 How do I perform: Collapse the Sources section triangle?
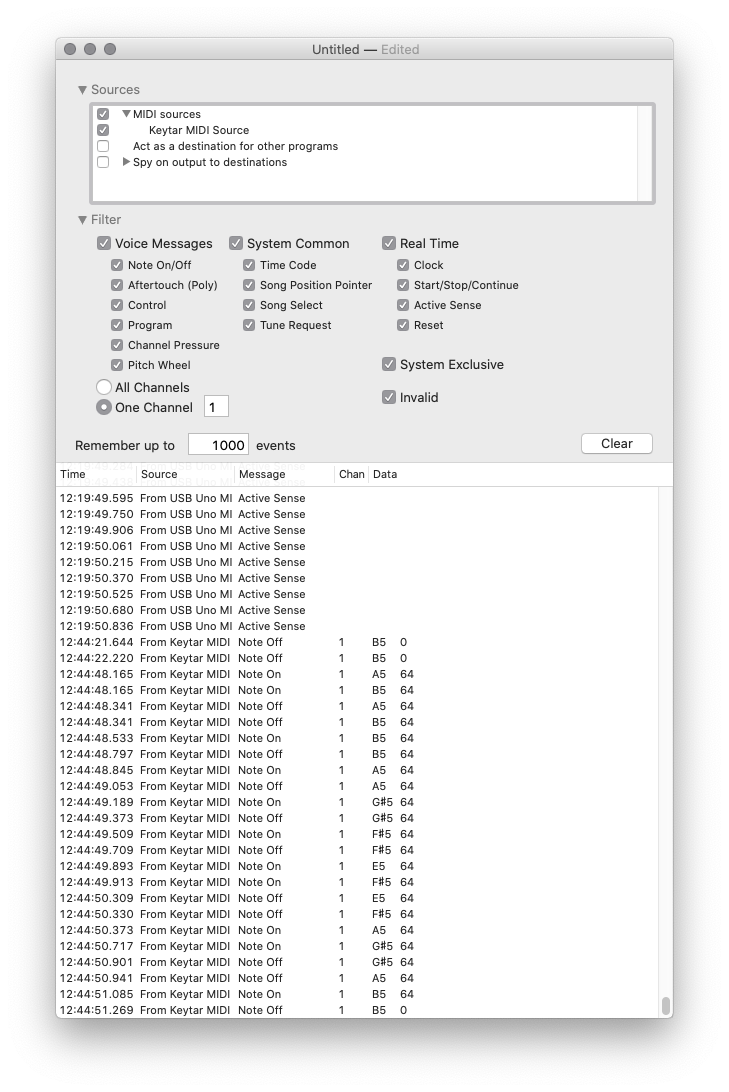82,90
